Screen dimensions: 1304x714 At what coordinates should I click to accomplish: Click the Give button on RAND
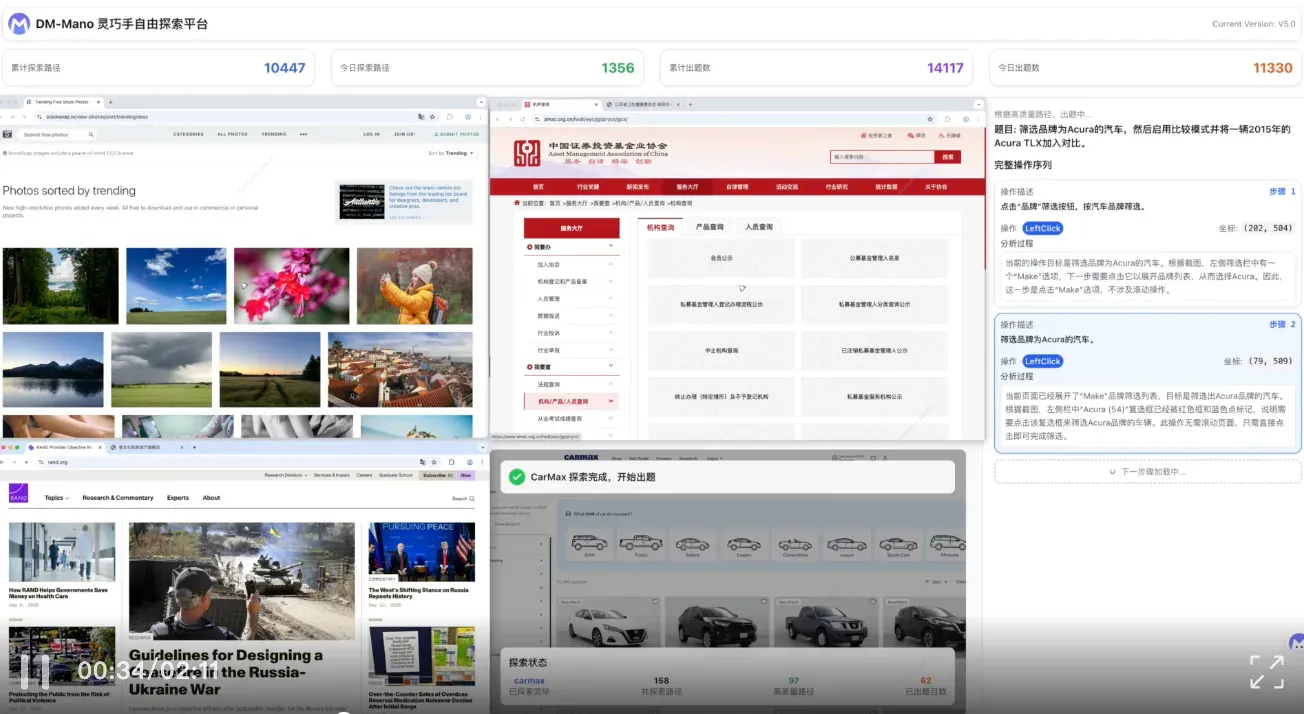(465, 475)
